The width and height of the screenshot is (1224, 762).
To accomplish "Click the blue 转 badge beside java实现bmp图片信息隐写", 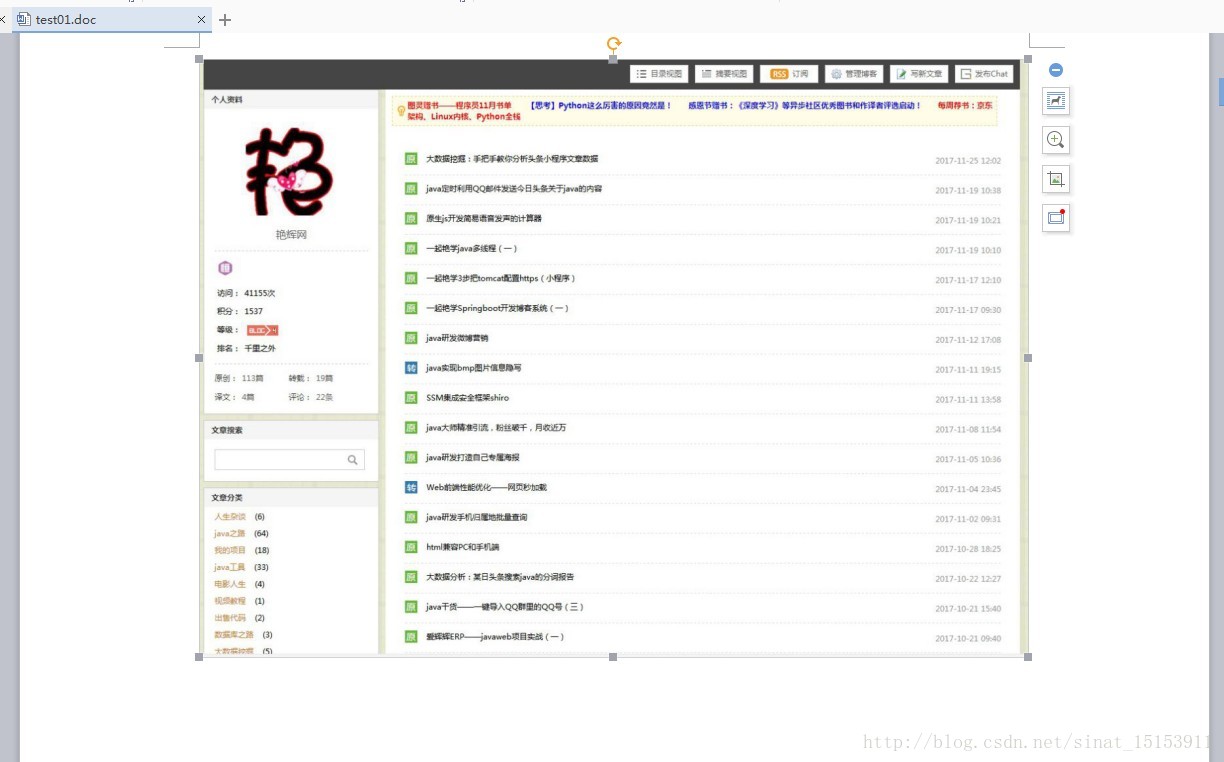I will pyautogui.click(x=411, y=368).
